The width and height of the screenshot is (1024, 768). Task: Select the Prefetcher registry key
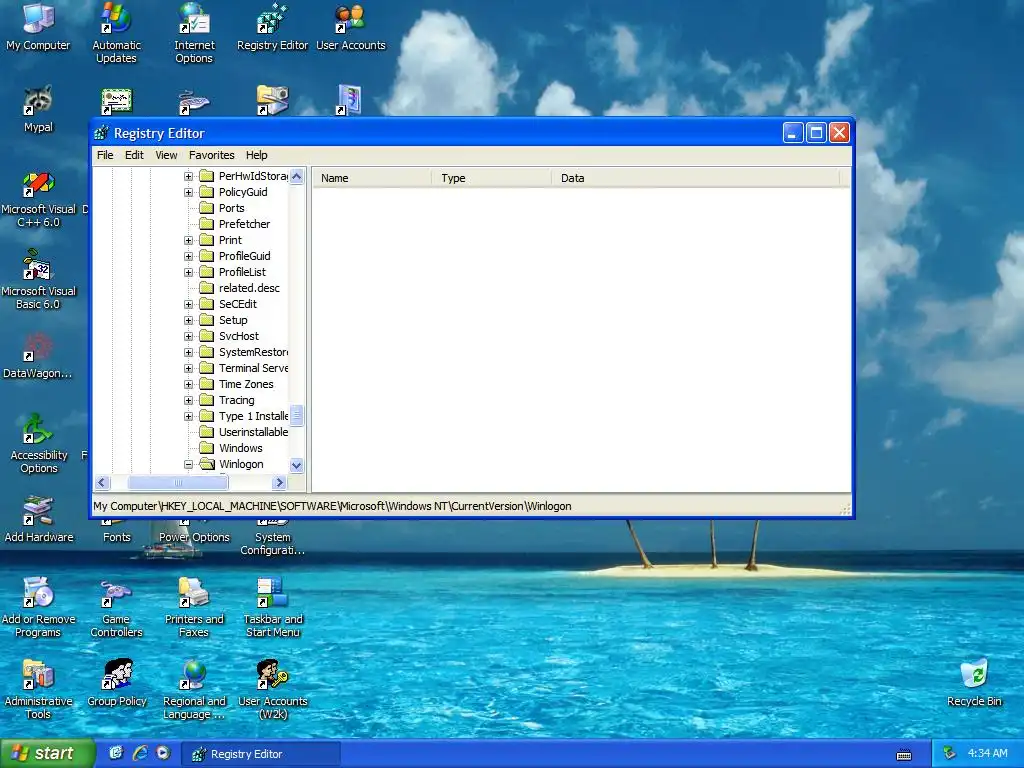[x=244, y=224]
